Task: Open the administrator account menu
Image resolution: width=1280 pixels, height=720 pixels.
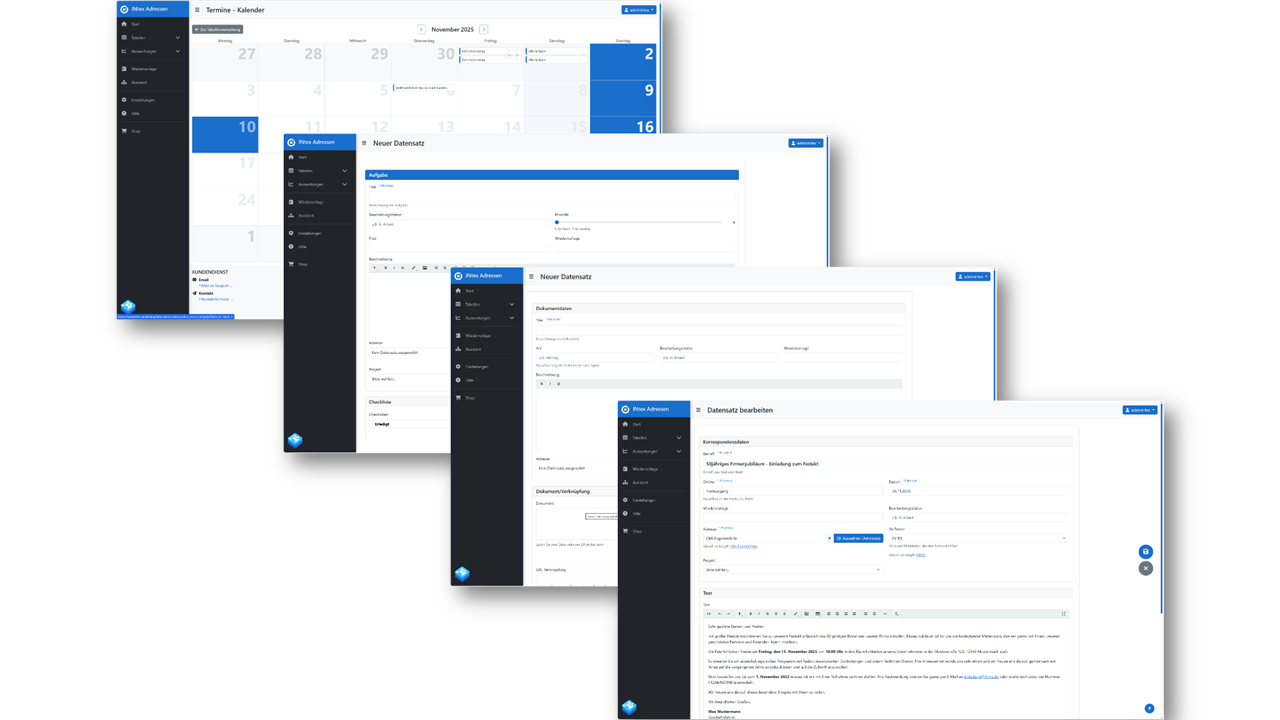Action: (1140, 410)
